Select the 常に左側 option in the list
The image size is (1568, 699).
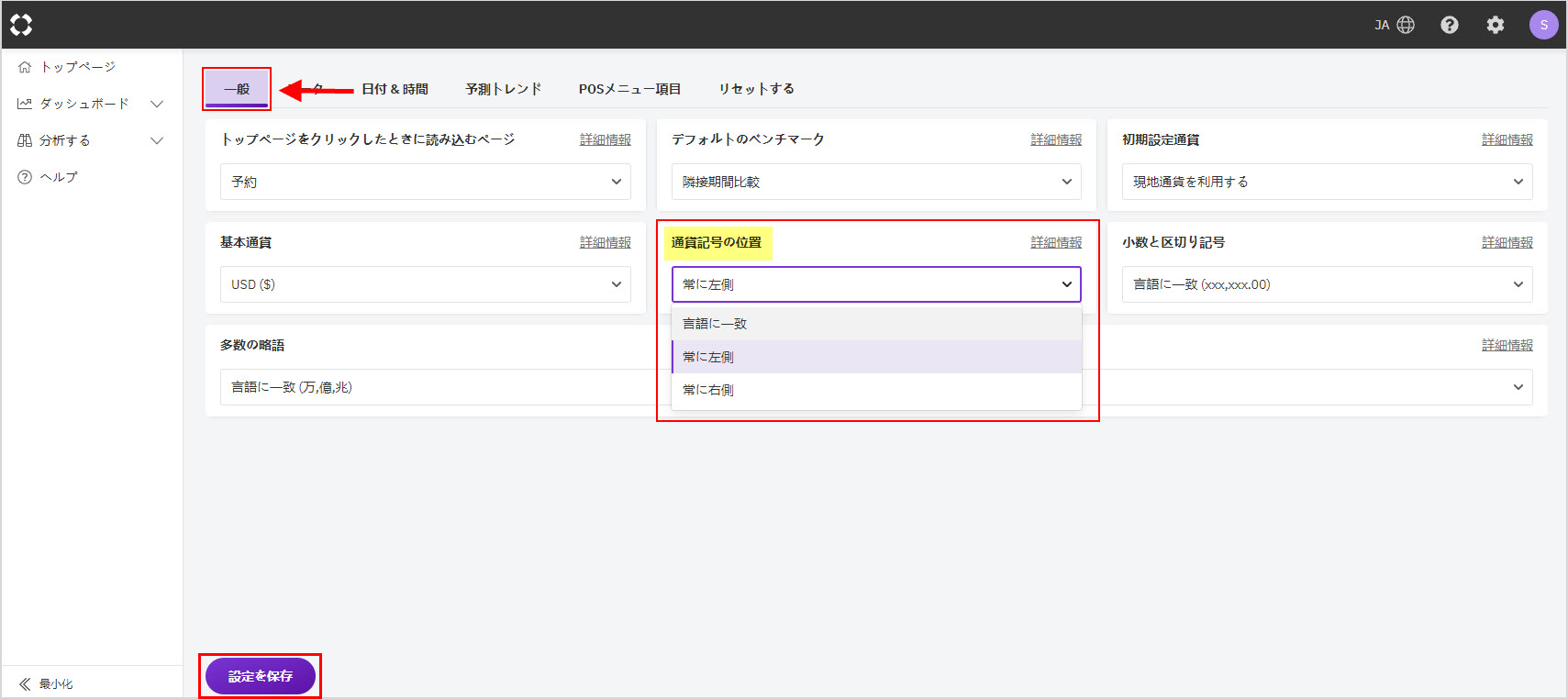(876, 357)
